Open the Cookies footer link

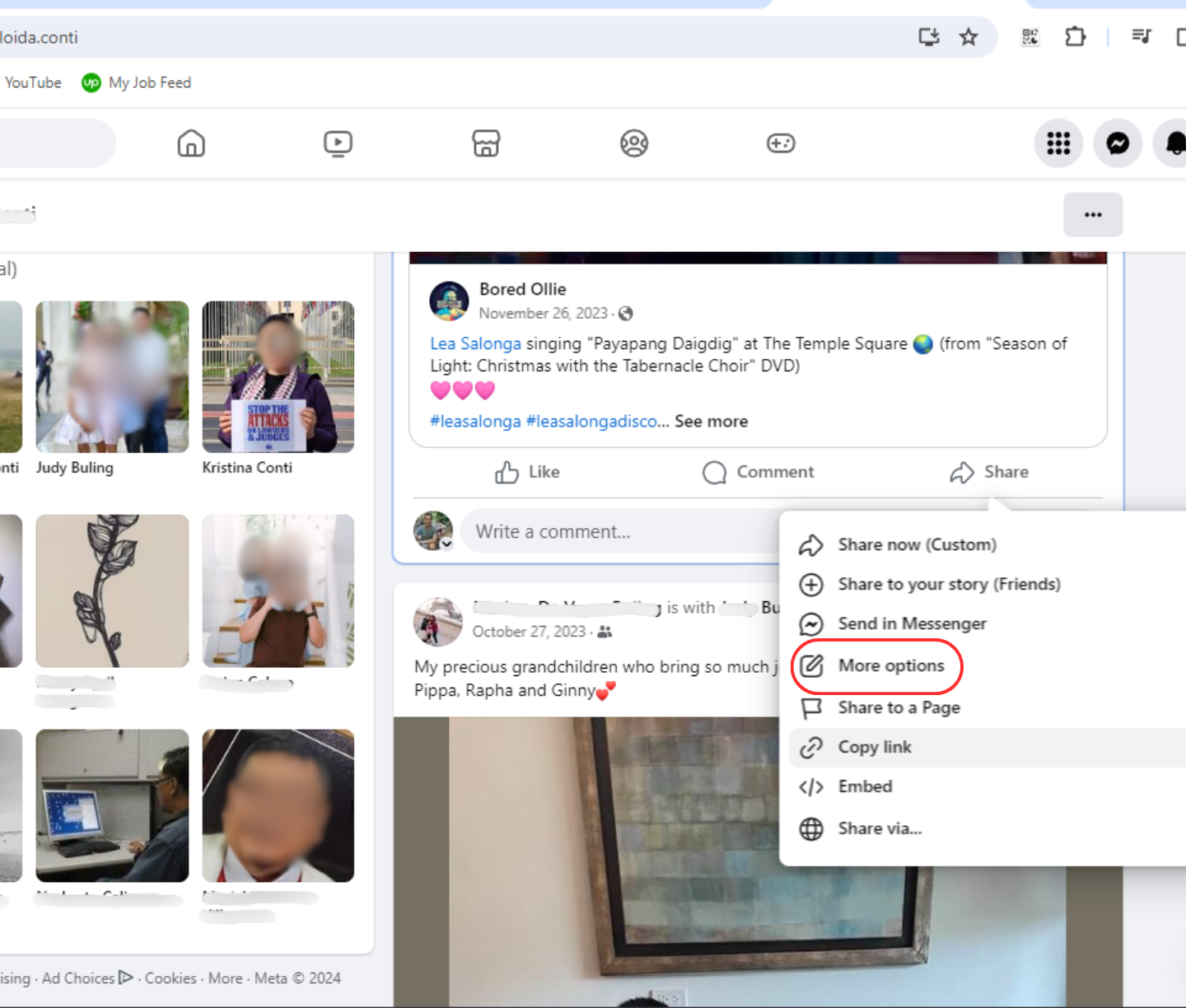click(x=170, y=978)
